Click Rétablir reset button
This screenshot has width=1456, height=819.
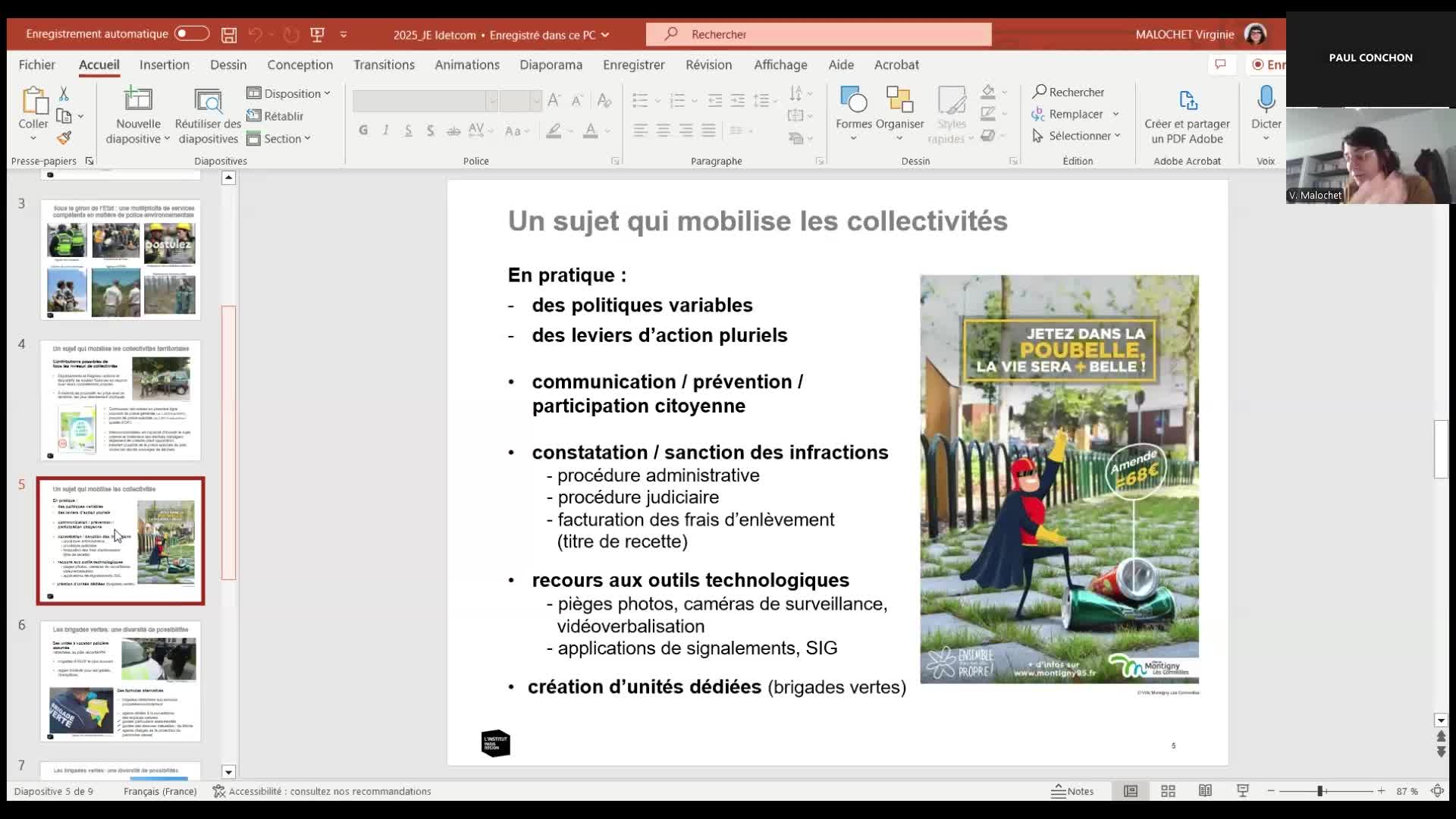tap(275, 116)
